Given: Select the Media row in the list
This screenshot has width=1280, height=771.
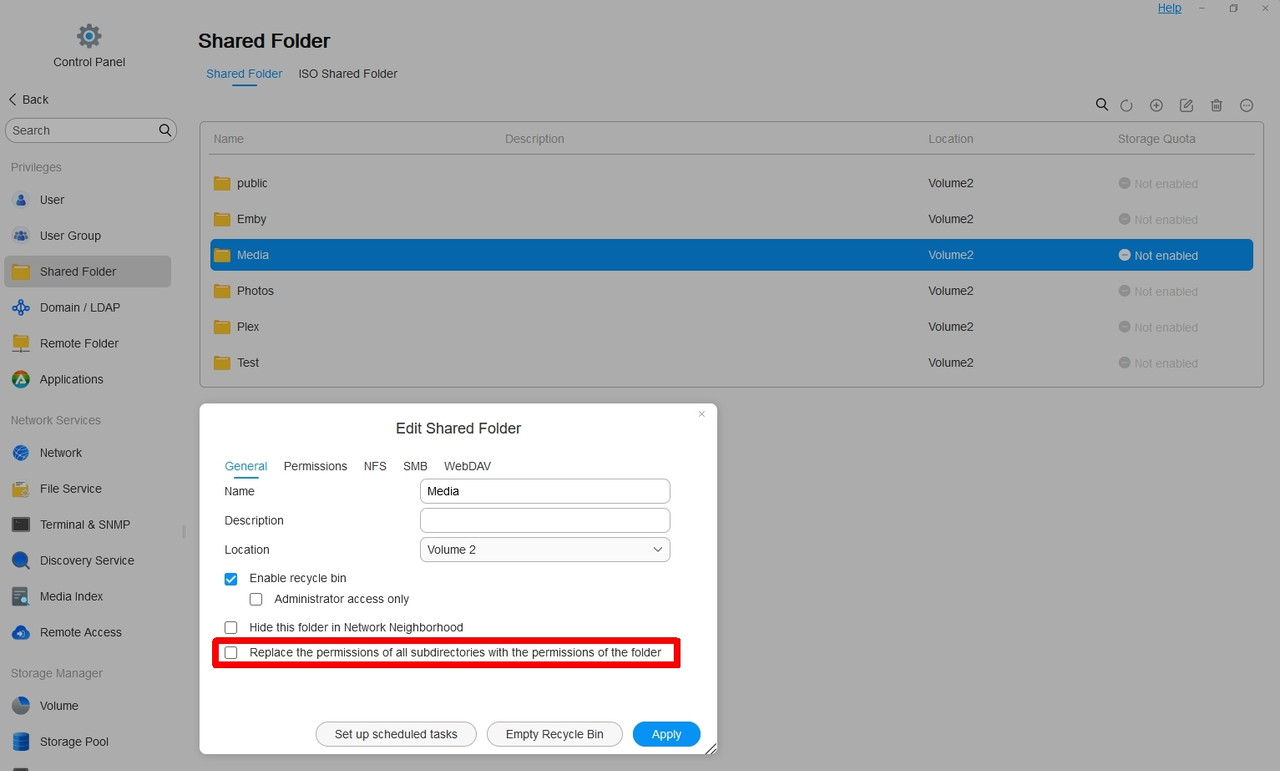Looking at the screenshot, I should pos(731,255).
